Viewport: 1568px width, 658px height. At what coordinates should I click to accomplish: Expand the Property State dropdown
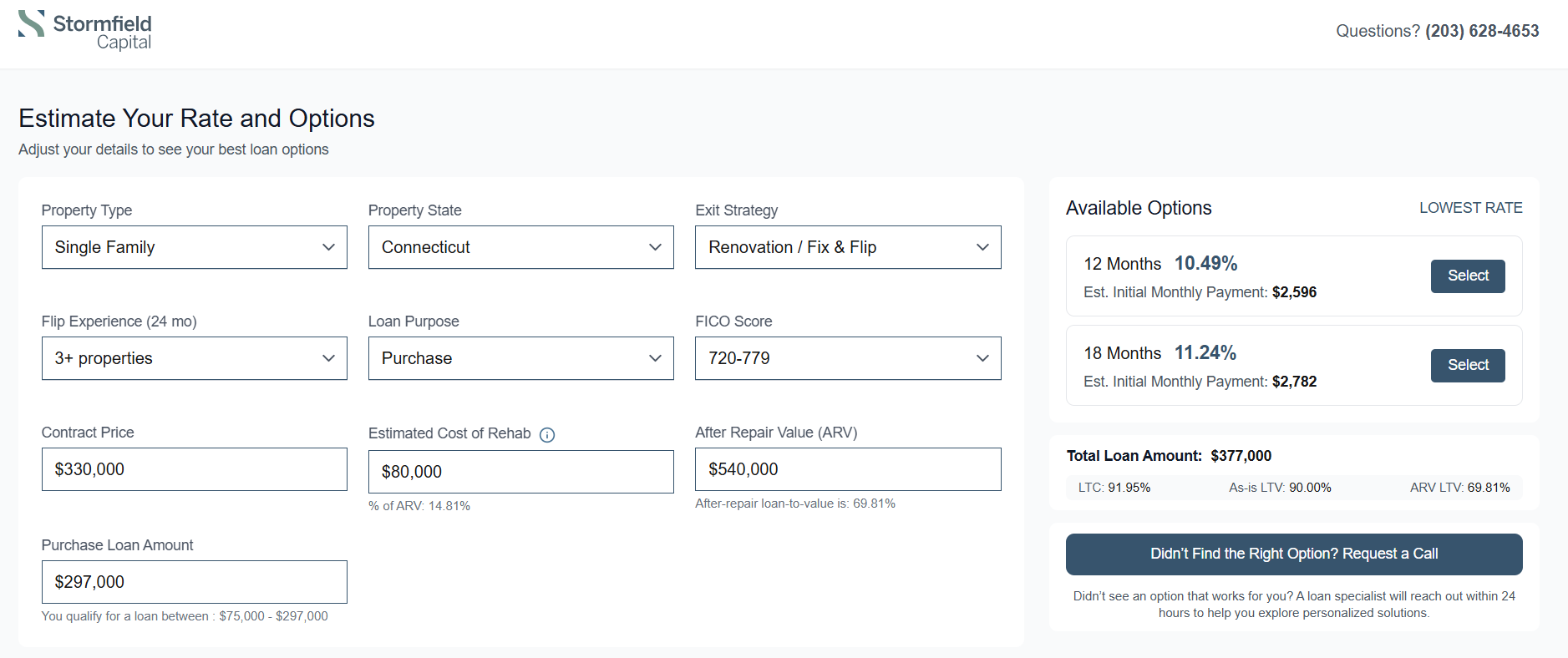[520, 247]
